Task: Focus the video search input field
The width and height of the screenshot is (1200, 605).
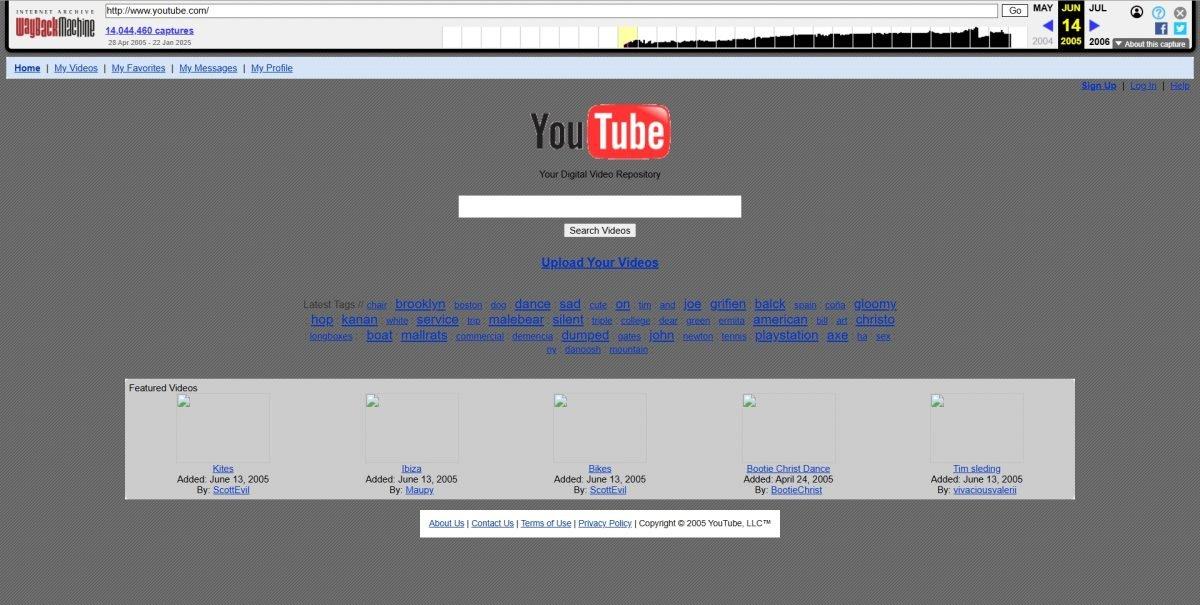Action: coord(600,206)
